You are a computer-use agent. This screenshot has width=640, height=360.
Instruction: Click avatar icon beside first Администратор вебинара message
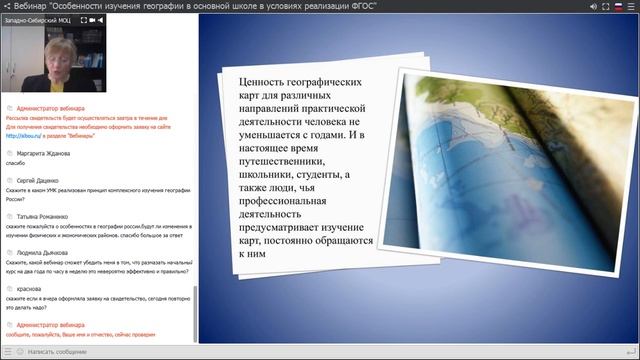click(10, 109)
